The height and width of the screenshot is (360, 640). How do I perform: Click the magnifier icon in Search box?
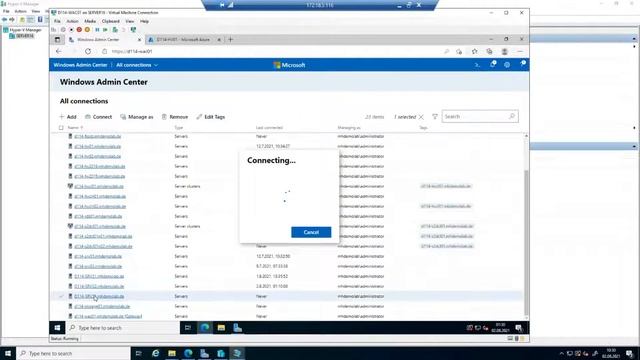[x=512, y=116]
